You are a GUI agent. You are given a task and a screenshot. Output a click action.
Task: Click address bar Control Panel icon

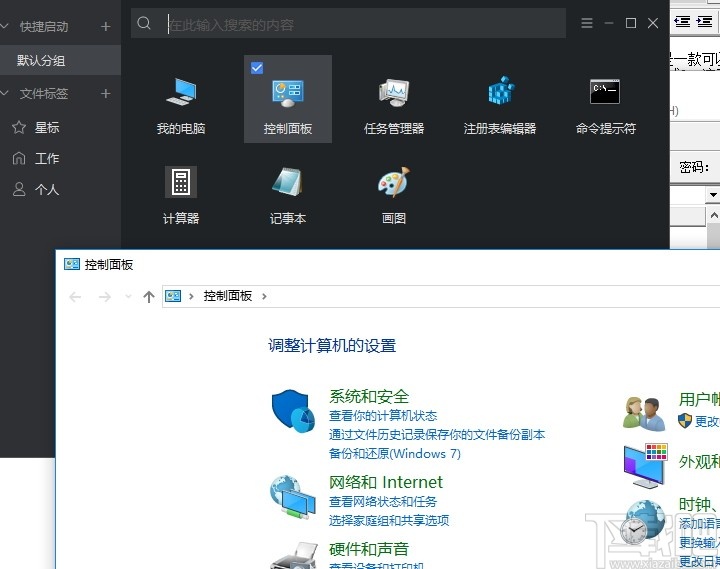[x=173, y=296]
